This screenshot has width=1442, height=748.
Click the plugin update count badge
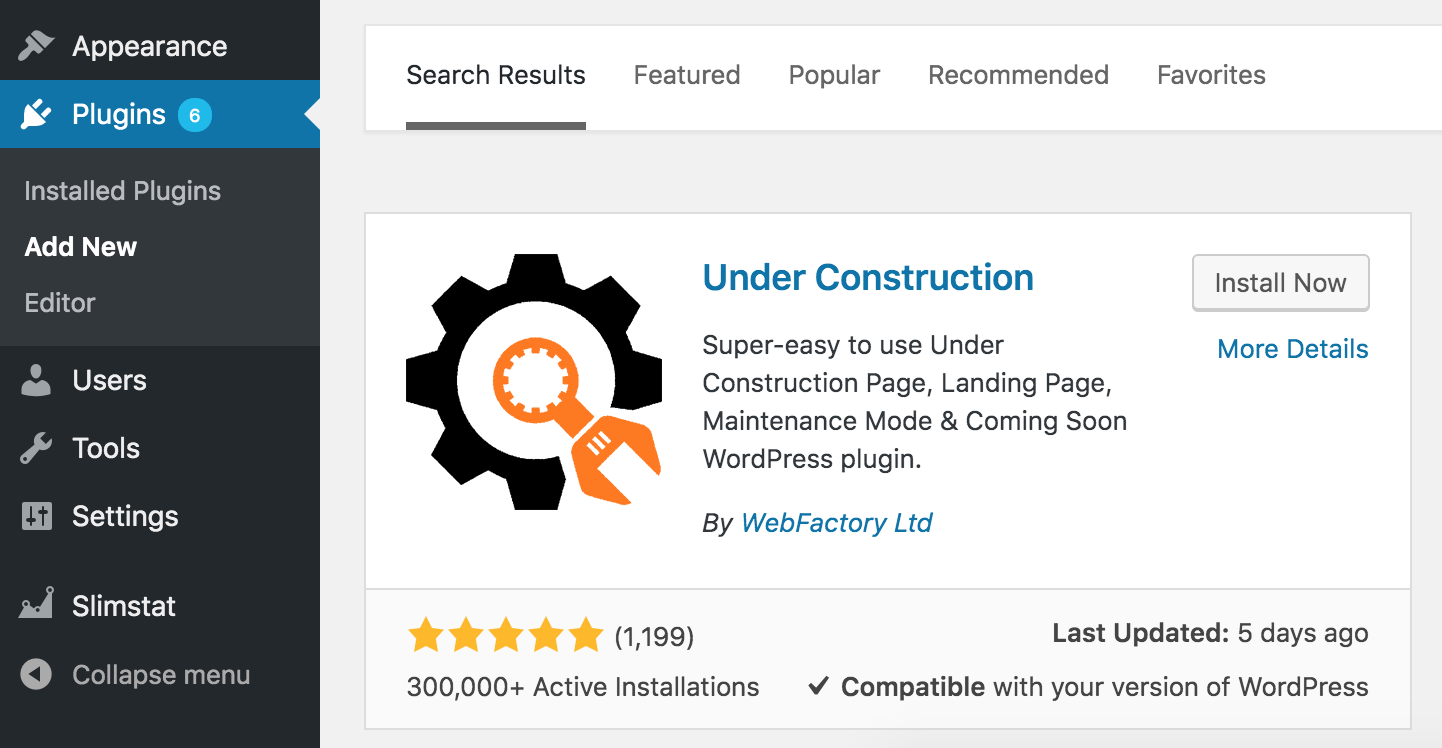tap(195, 115)
